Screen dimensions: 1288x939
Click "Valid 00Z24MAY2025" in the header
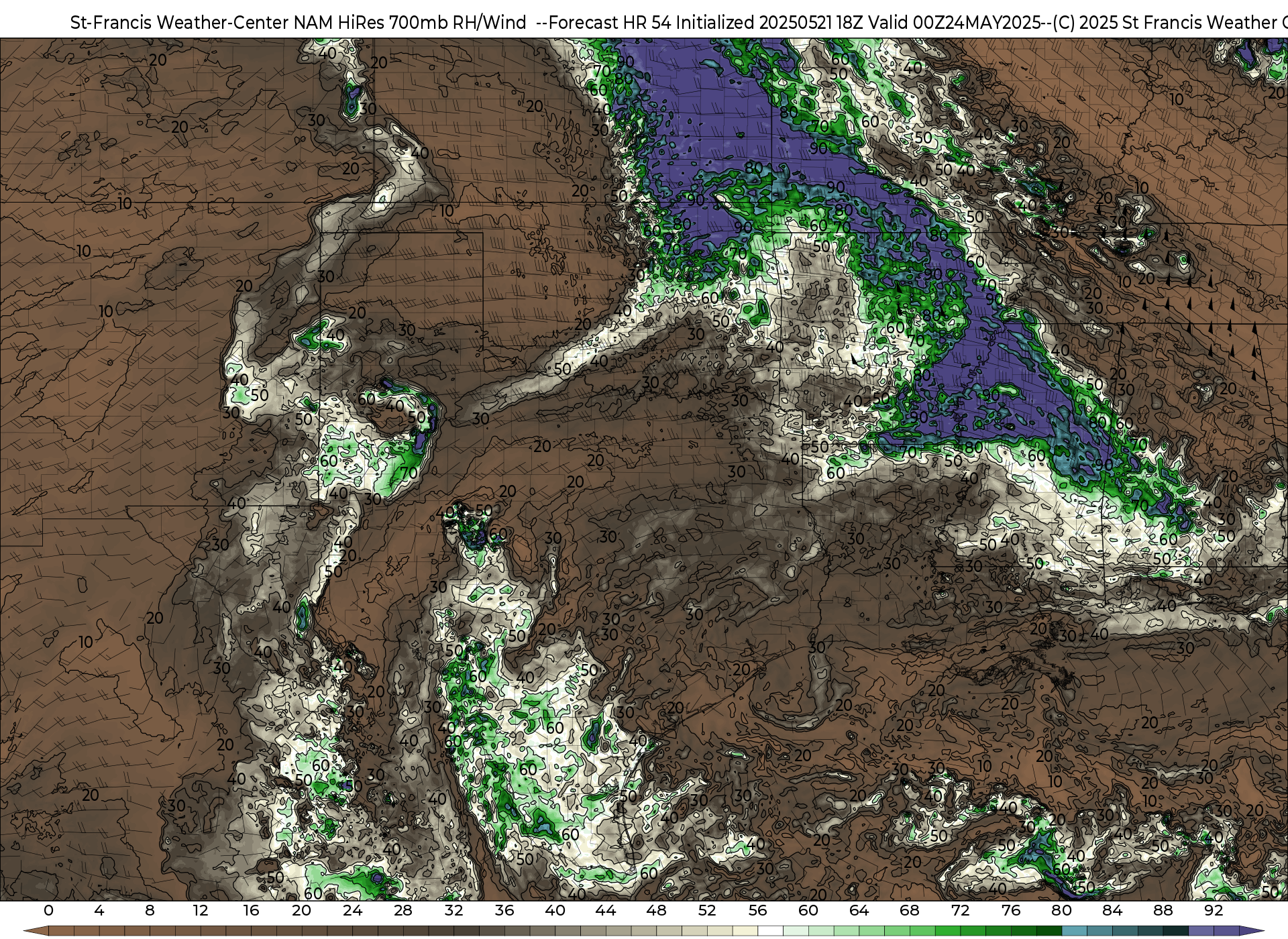pos(955,22)
